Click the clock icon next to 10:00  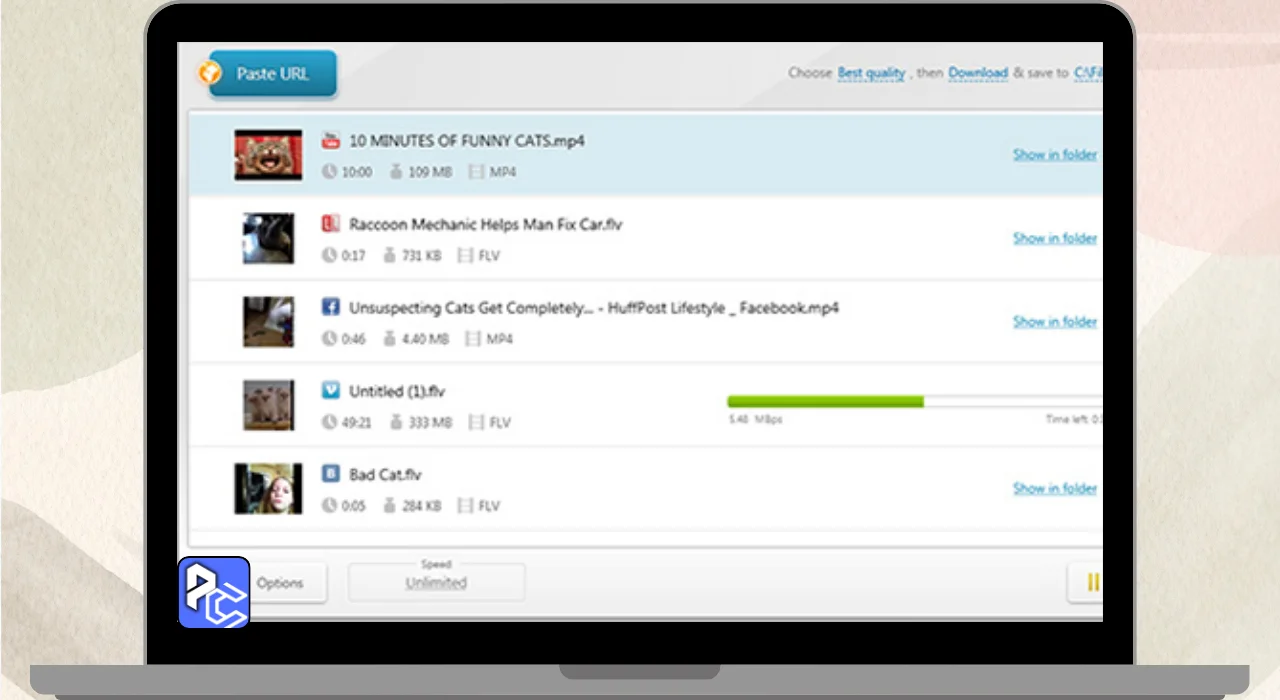tap(330, 172)
